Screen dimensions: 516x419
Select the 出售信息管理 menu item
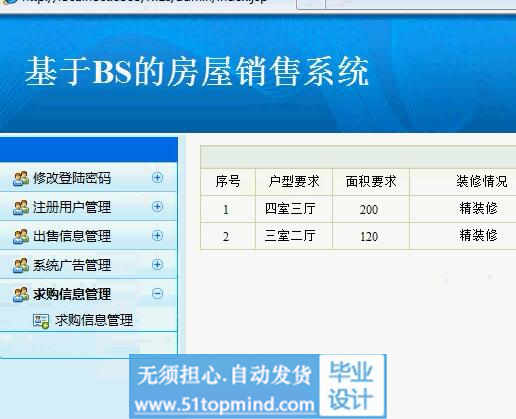(72, 236)
